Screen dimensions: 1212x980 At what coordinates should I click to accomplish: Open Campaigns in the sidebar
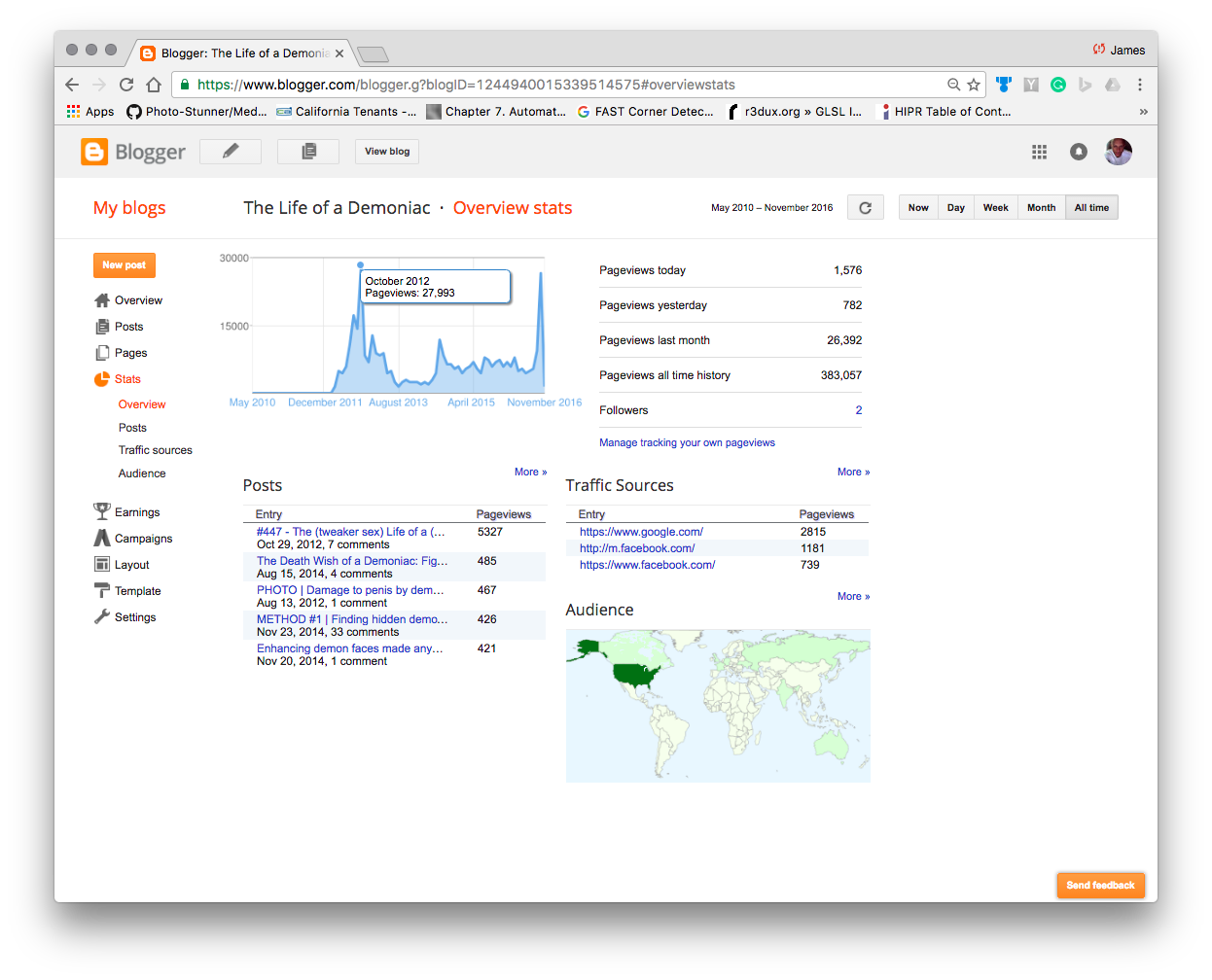133,539
